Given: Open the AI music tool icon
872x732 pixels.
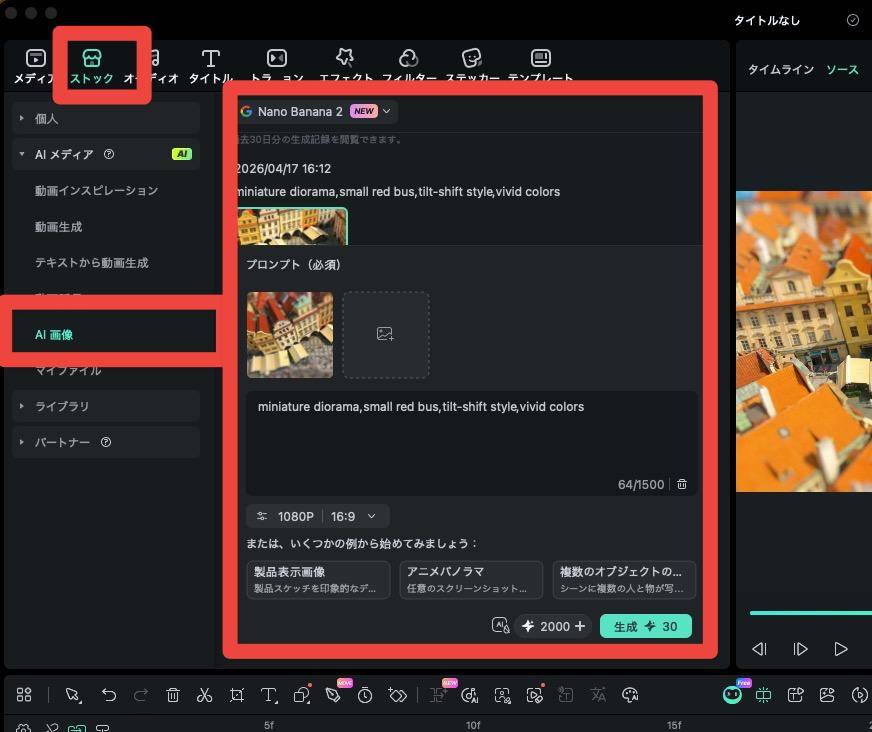Looking at the screenshot, I should (x=470, y=695).
